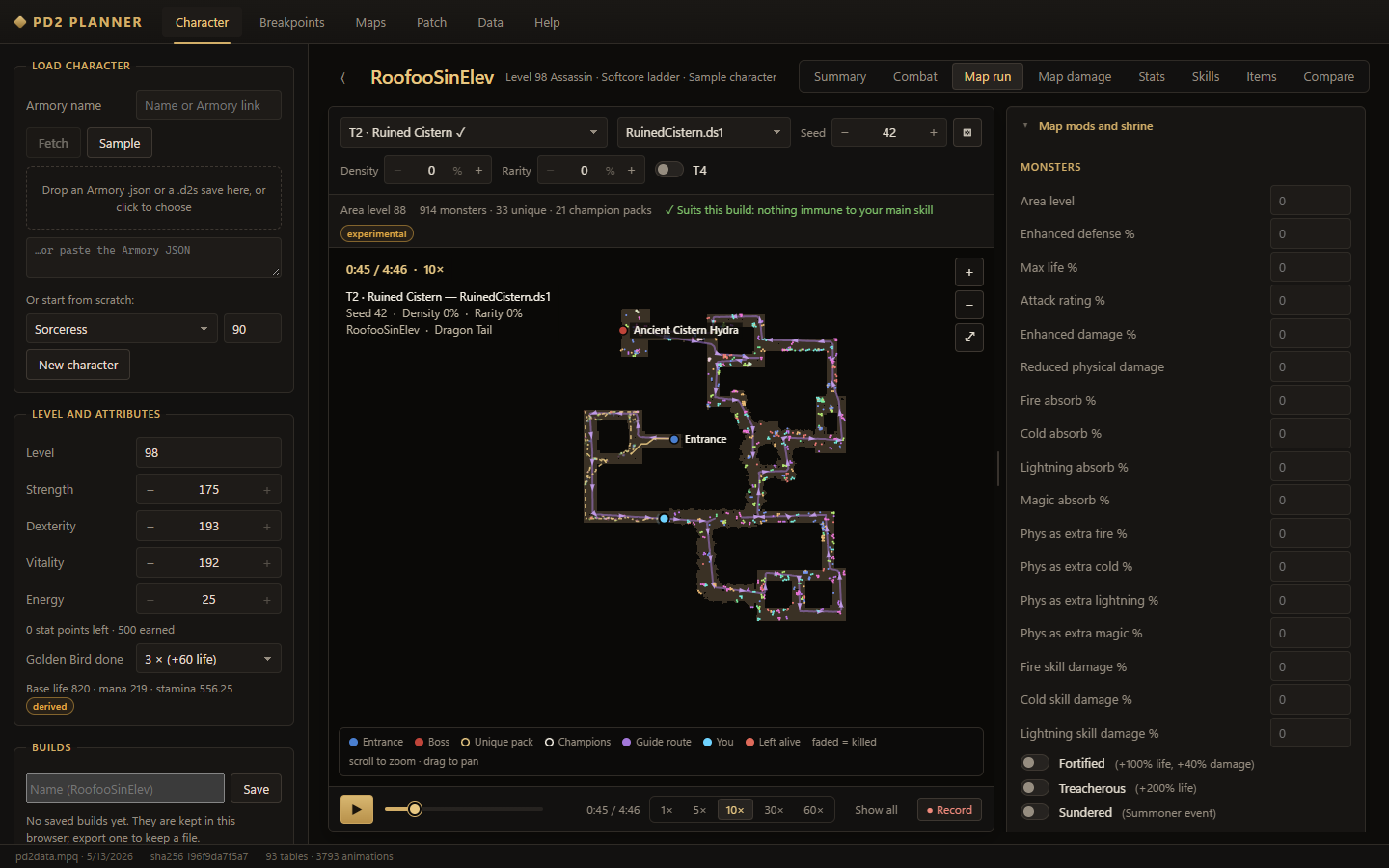Image resolution: width=1389 pixels, height=868 pixels.
Task: Click the PD2 Planner logo icon
Action: pos(20,22)
